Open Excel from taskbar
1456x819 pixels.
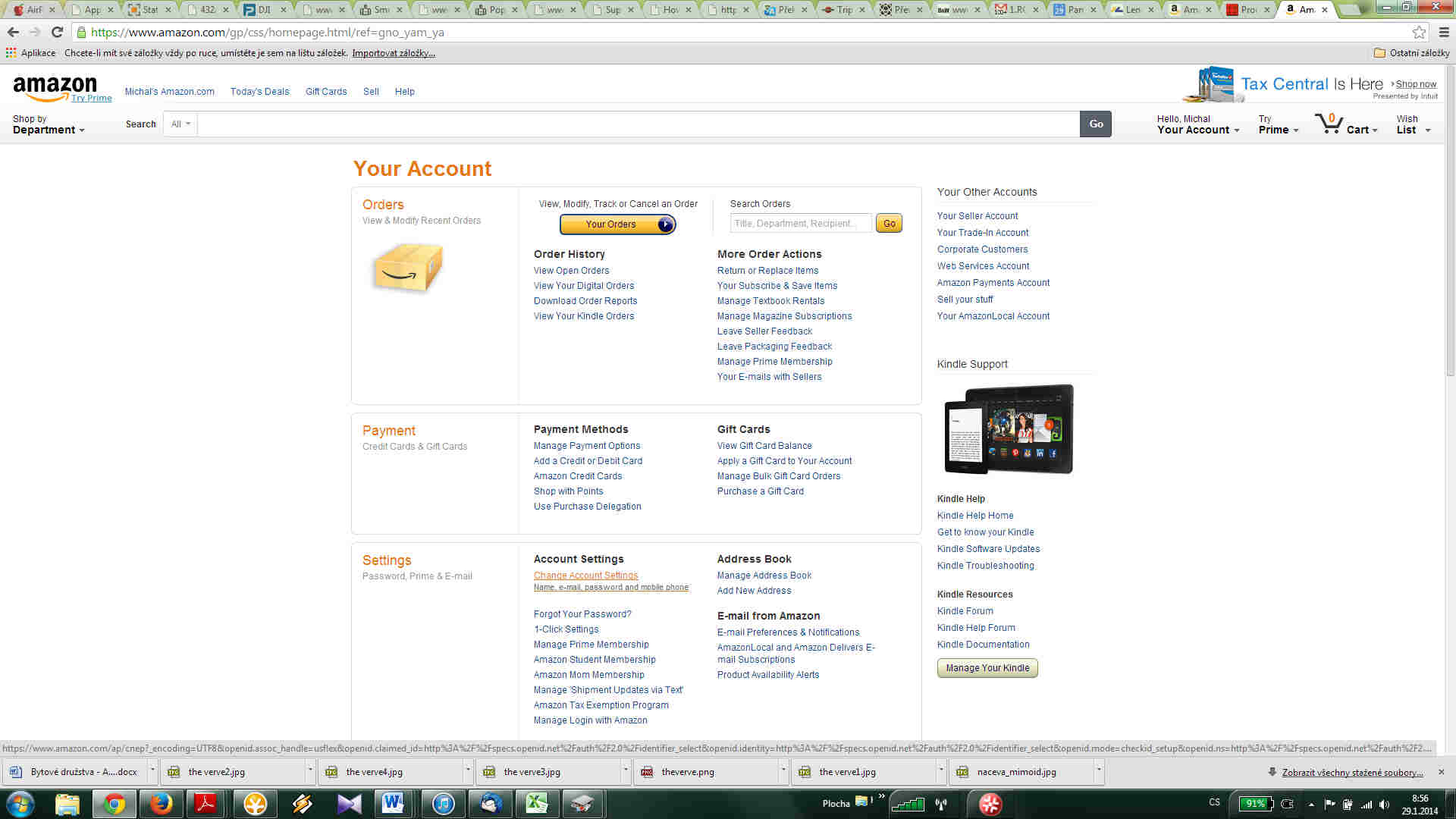tap(537, 804)
